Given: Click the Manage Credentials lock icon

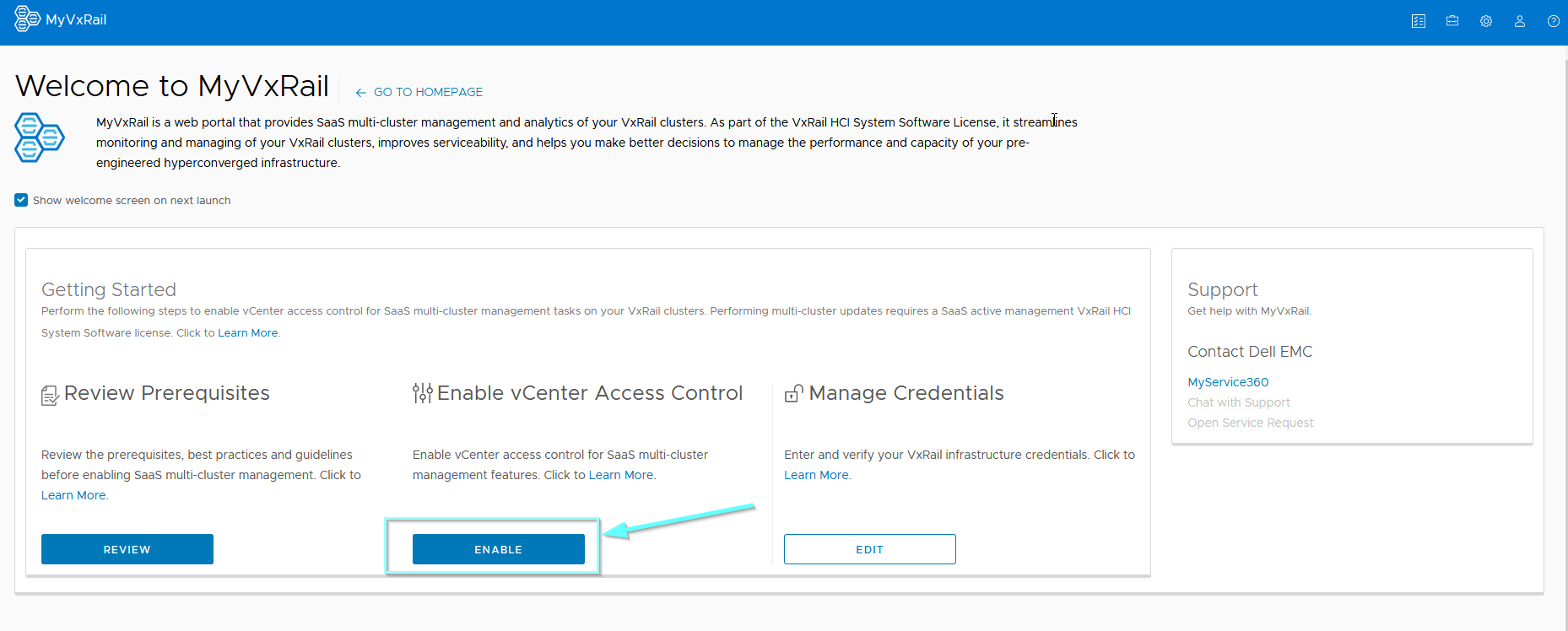Looking at the screenshot, I should (x=794, y=393).
